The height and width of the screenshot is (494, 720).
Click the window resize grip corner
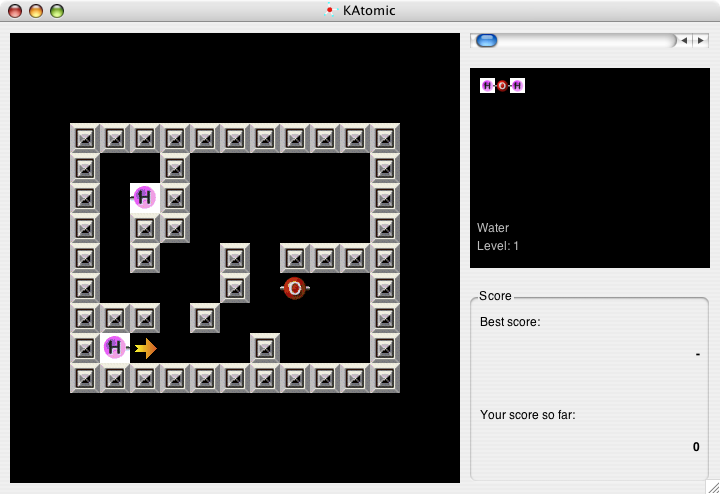[713, 487]
